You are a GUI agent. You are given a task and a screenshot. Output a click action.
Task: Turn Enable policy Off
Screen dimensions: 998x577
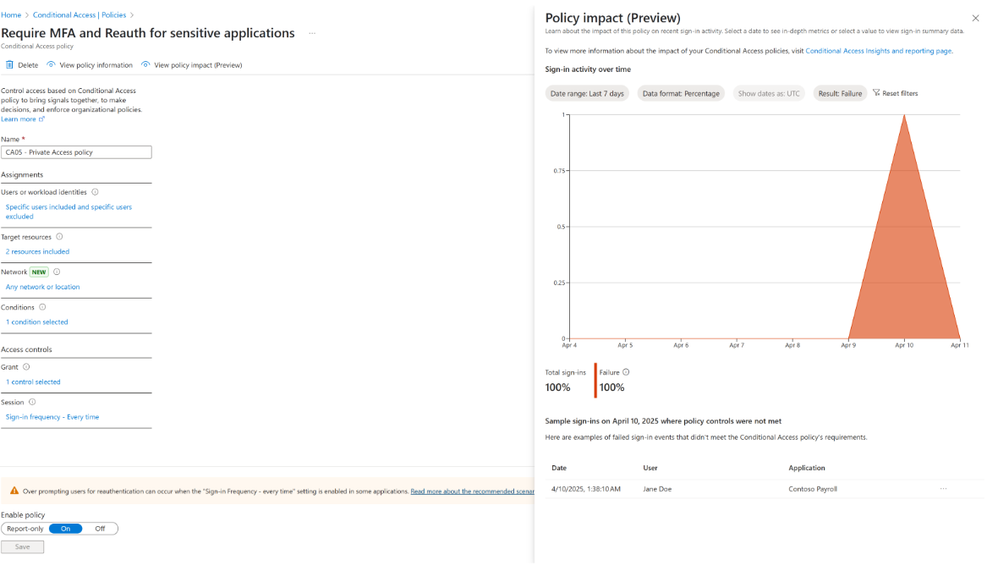click(x=100, y=529)
